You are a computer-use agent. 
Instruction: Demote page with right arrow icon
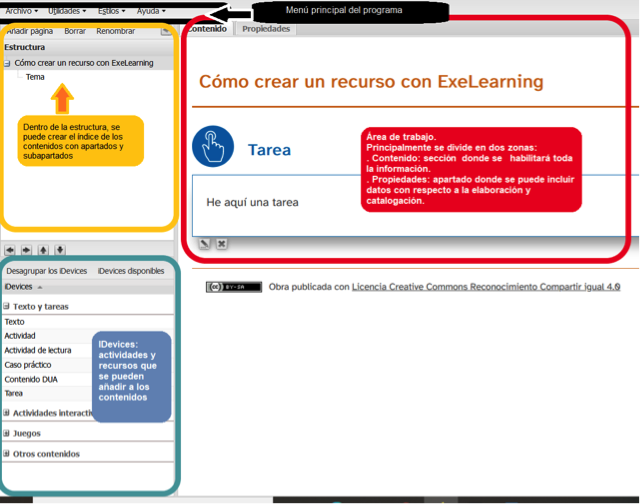coord(26,250)
